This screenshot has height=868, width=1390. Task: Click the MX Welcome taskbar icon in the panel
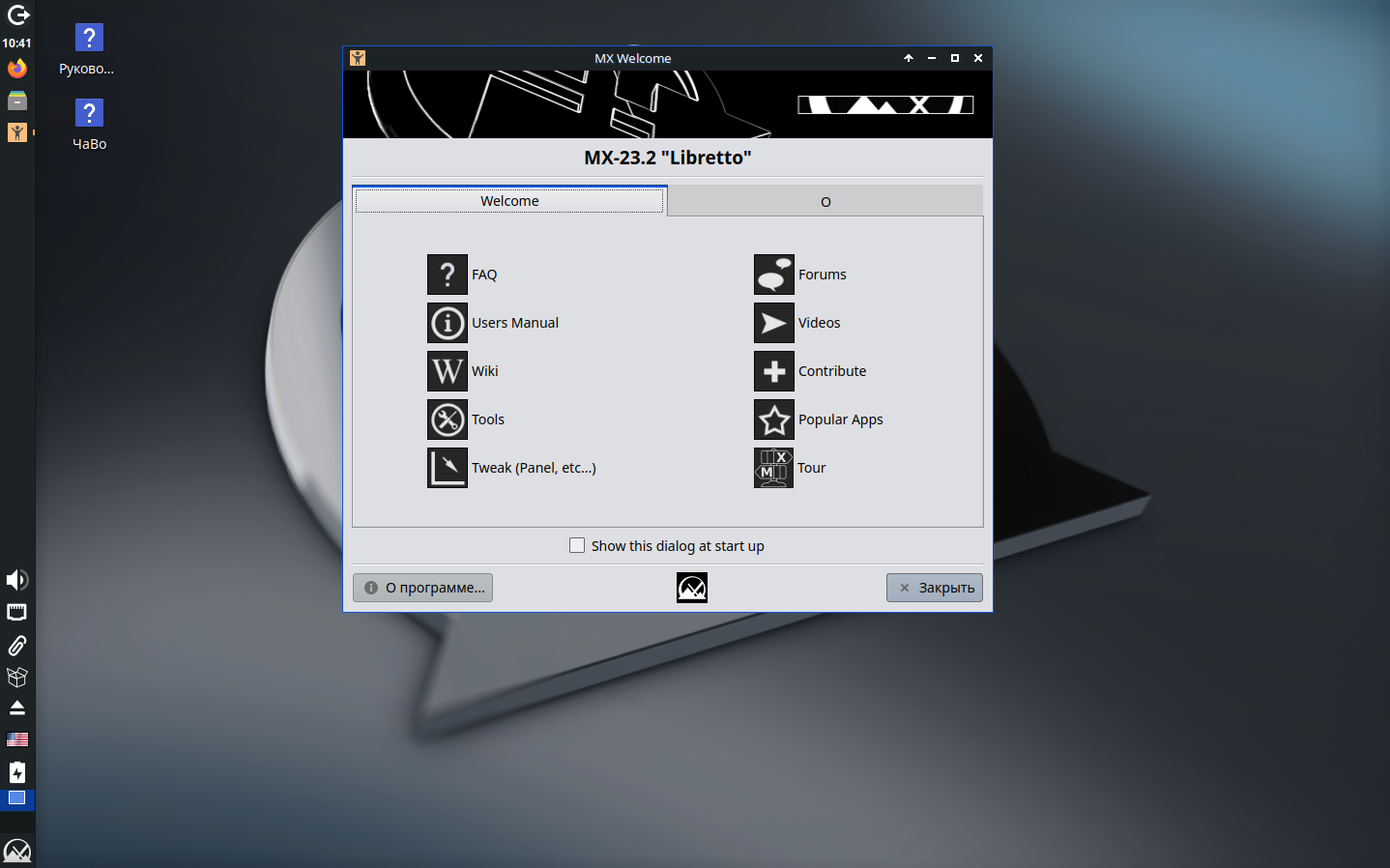(17, 132)
